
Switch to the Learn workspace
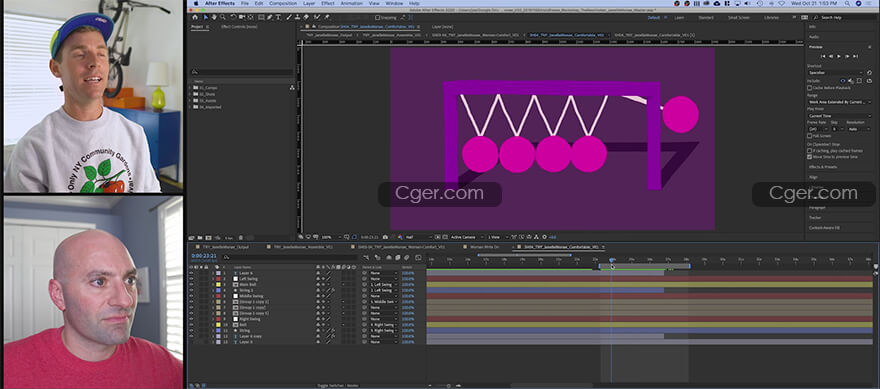tap(679, 17)
